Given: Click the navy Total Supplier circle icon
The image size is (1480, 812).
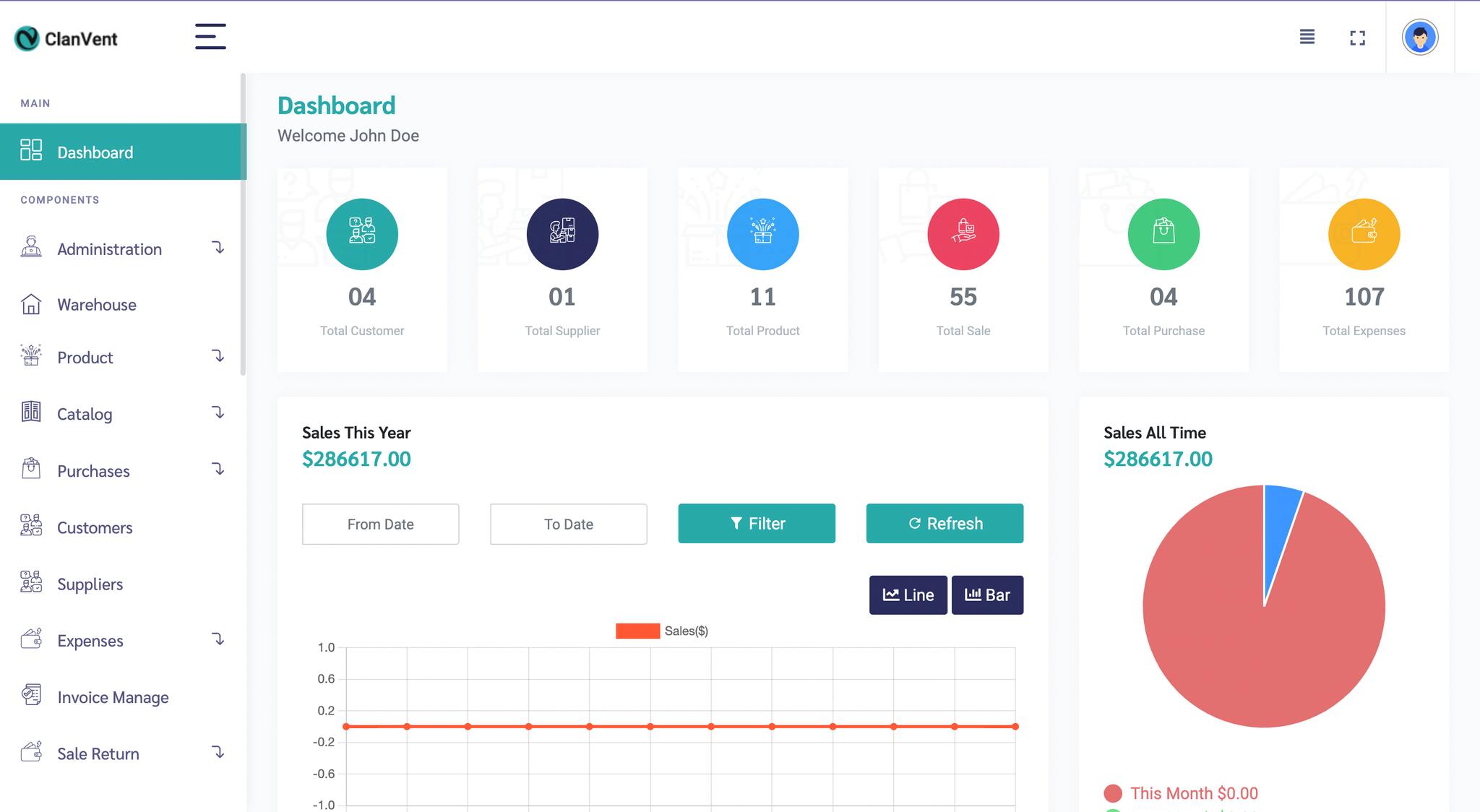Looking at the screenshot, I should 562,234.
